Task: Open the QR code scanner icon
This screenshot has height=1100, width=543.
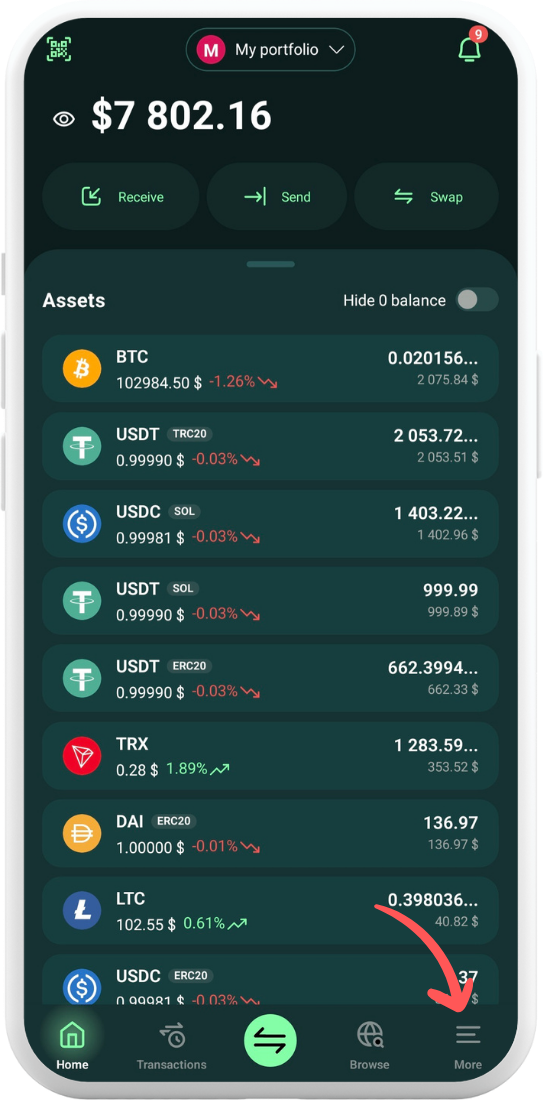Action: [60, 48]
